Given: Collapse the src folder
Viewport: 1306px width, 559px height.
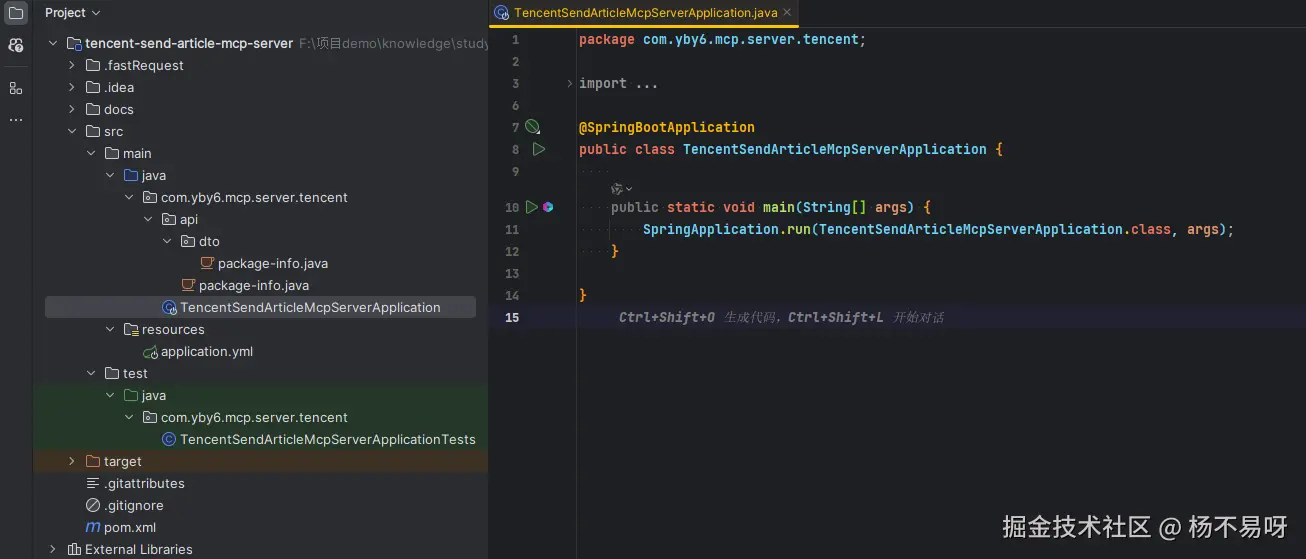Looking at the screenshot, I should tap(72, 131).
